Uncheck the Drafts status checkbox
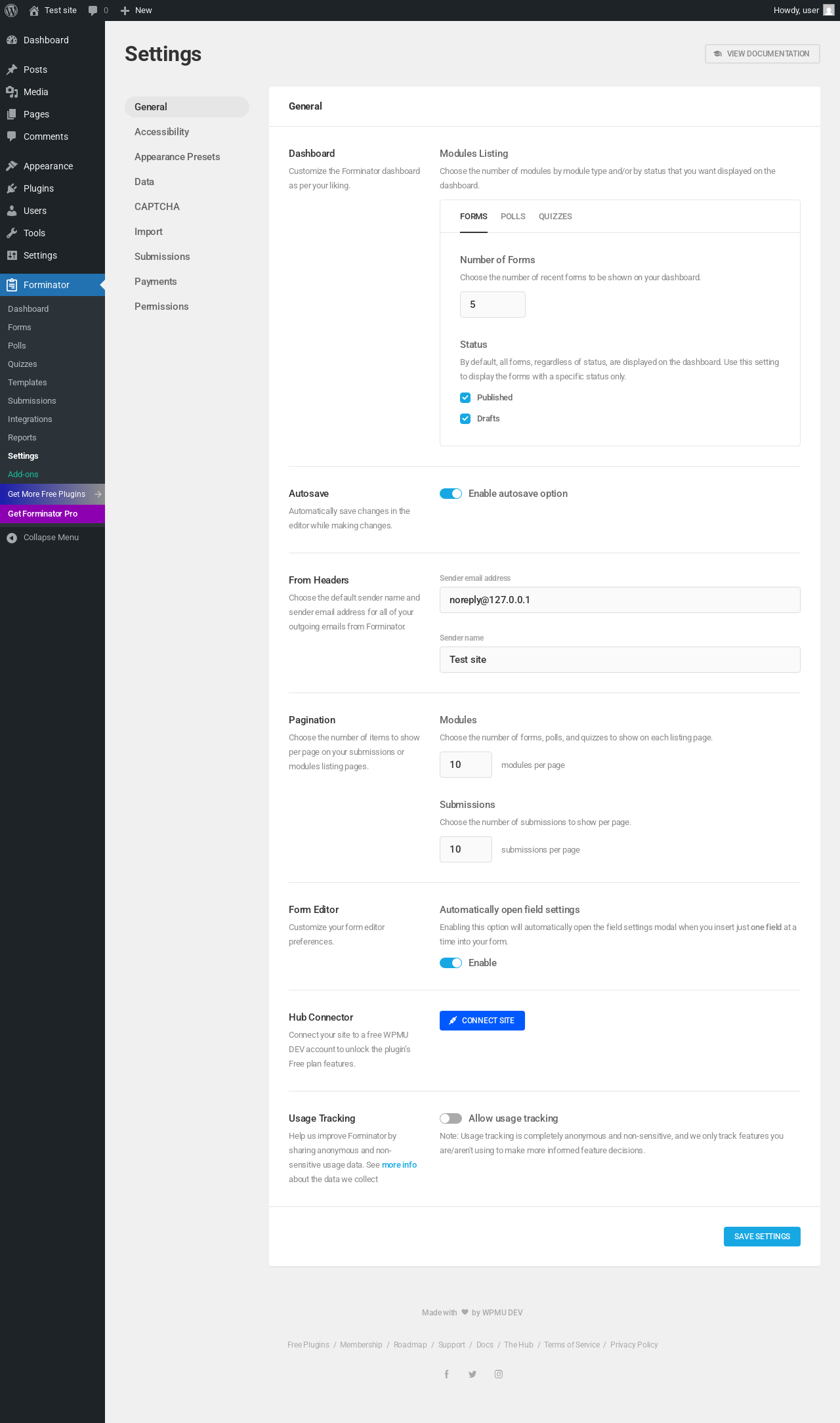840x1423 pixels. [465, 419]
